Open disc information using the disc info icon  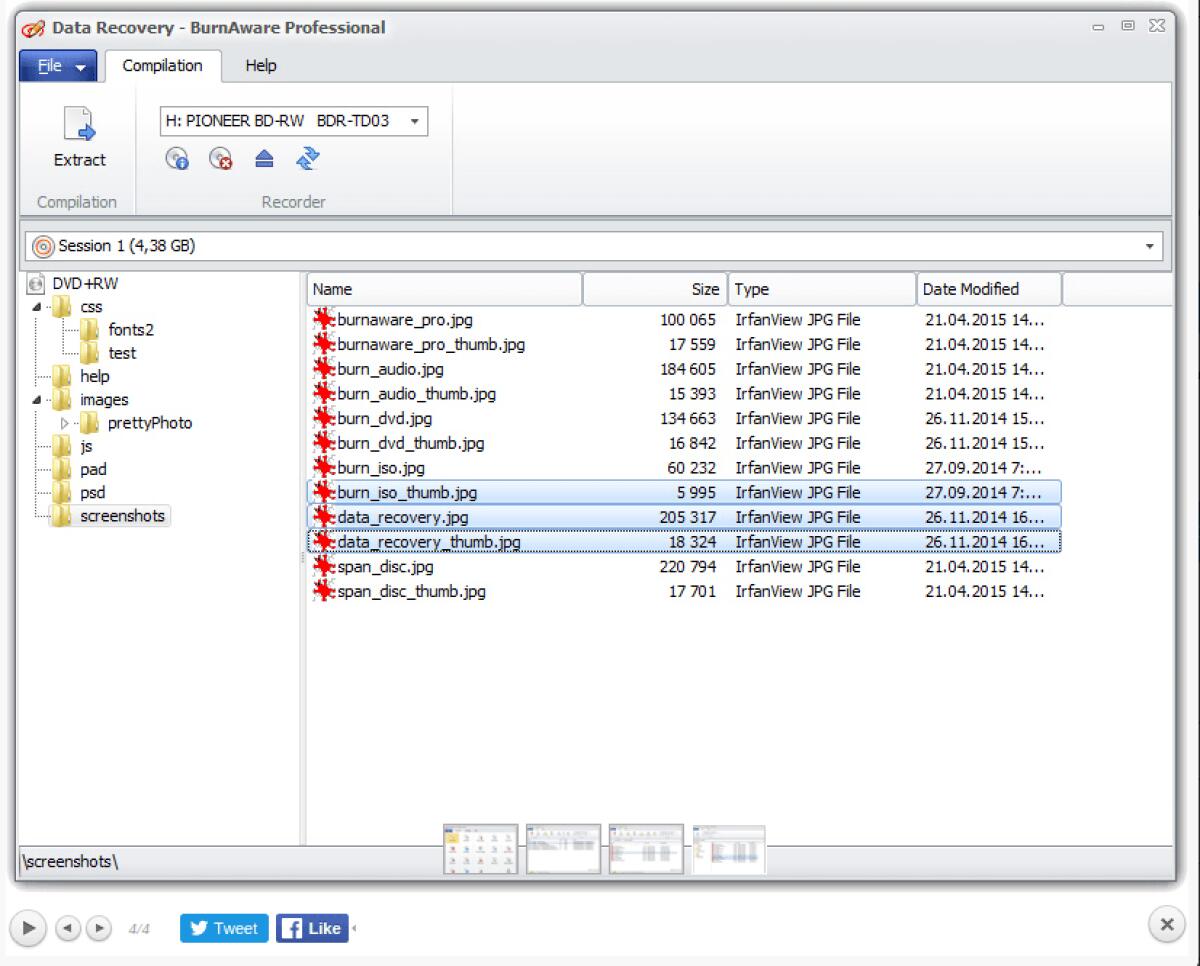point(176,159)
